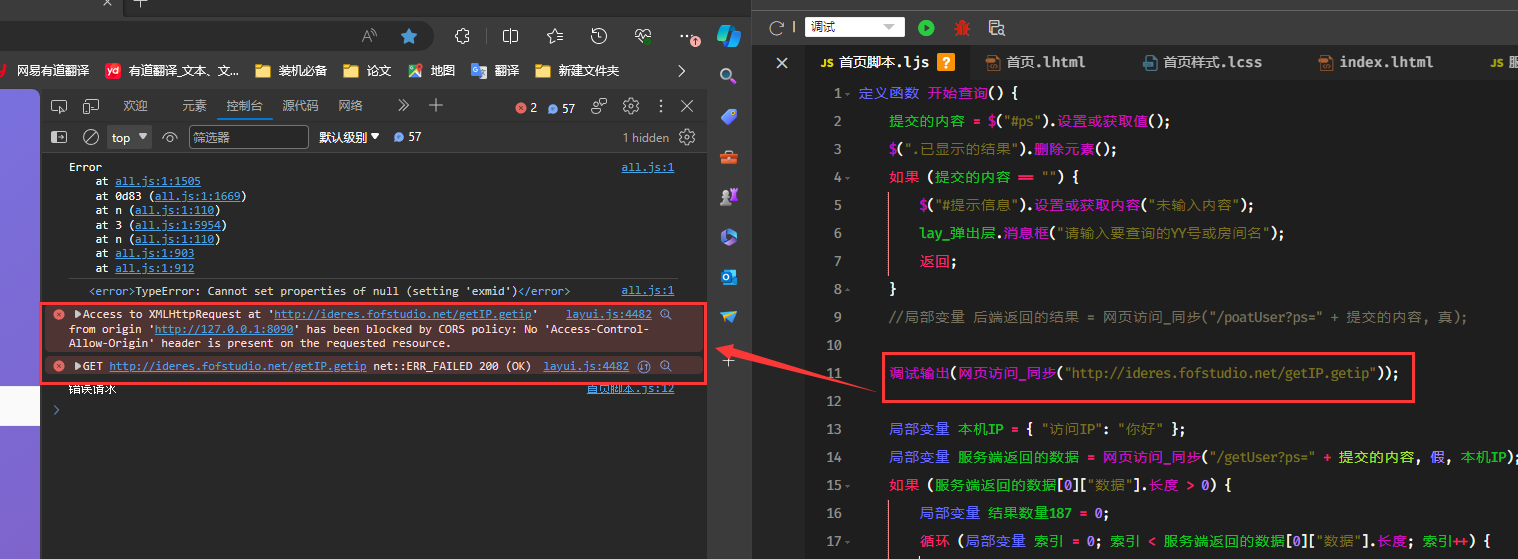Open the 调试 mode dropdown in IDE
This screenshot has height=559, width=1518.
click(x=855, y=27)
